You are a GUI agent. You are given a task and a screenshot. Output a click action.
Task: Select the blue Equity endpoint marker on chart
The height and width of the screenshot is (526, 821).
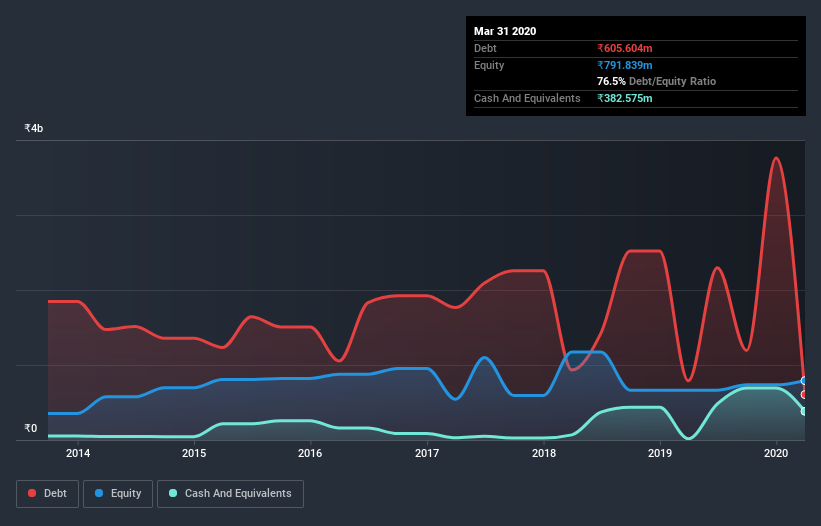tap(804, 380)
